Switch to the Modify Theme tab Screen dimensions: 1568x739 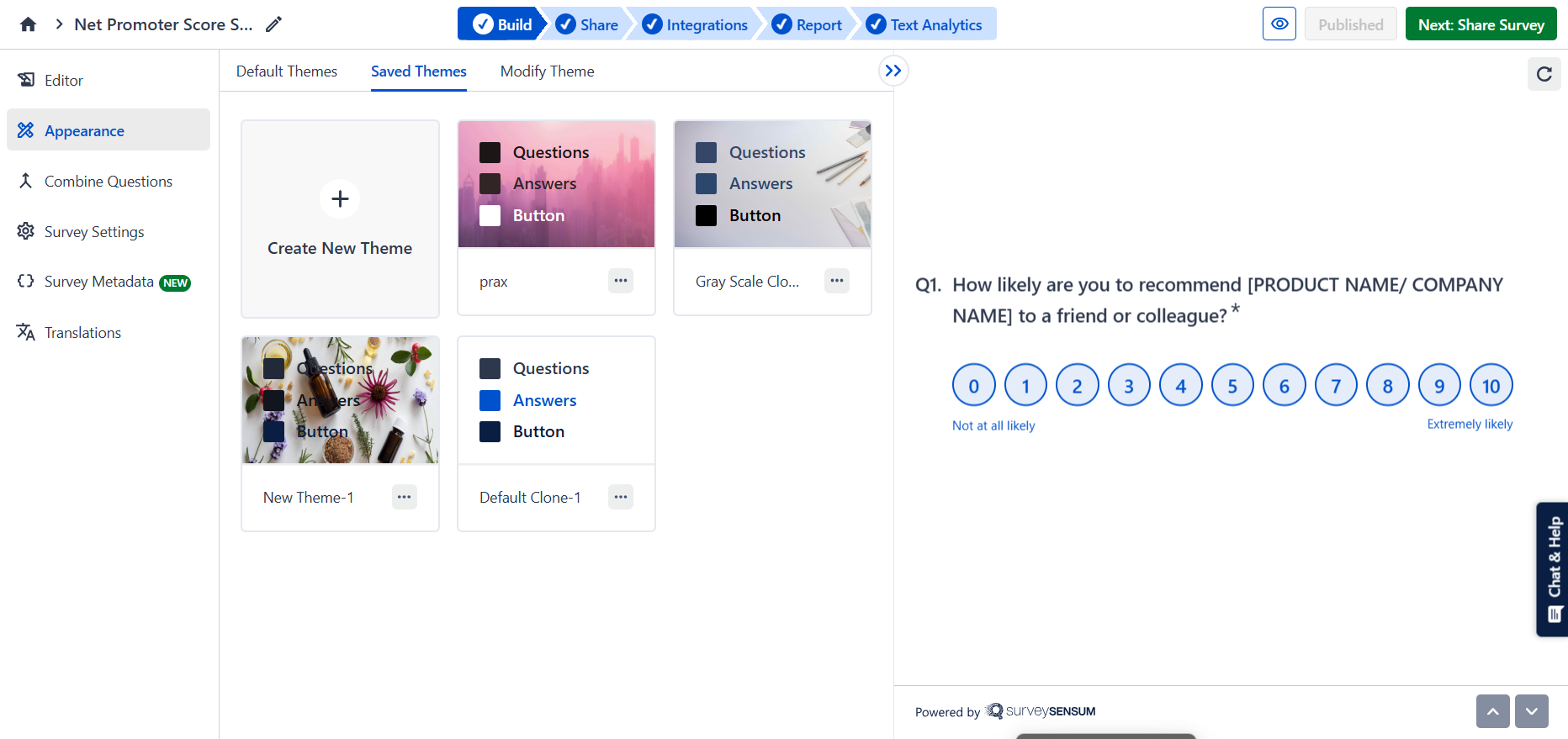tap(547, 71)
